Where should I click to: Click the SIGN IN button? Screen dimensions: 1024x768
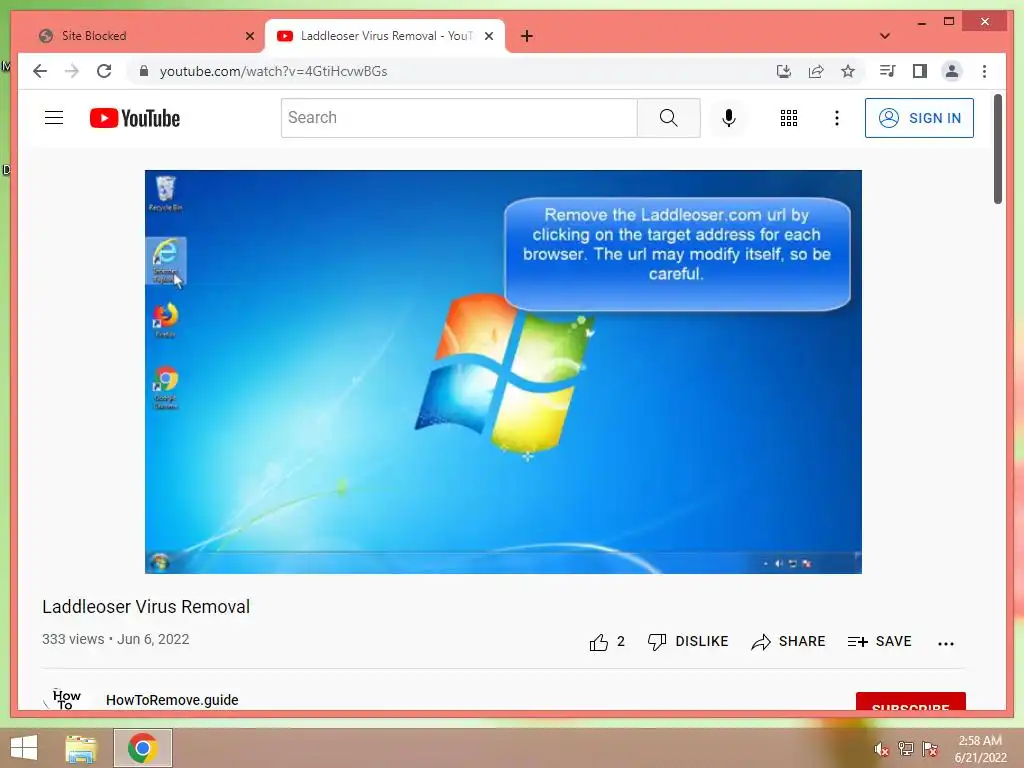[920, 118]
